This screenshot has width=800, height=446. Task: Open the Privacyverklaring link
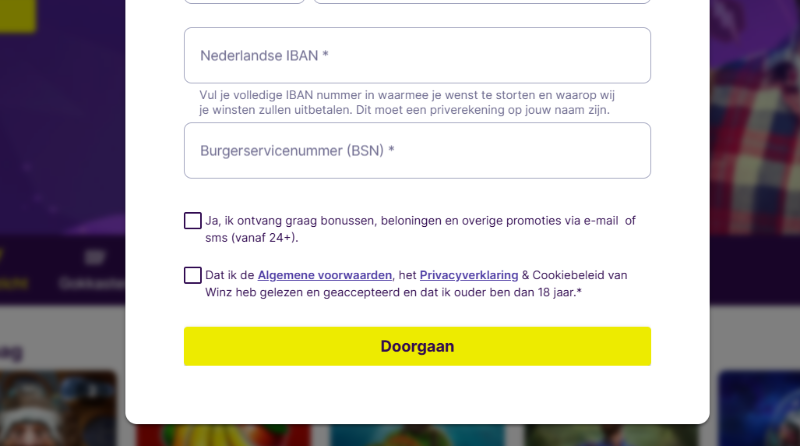coord(469,275)
